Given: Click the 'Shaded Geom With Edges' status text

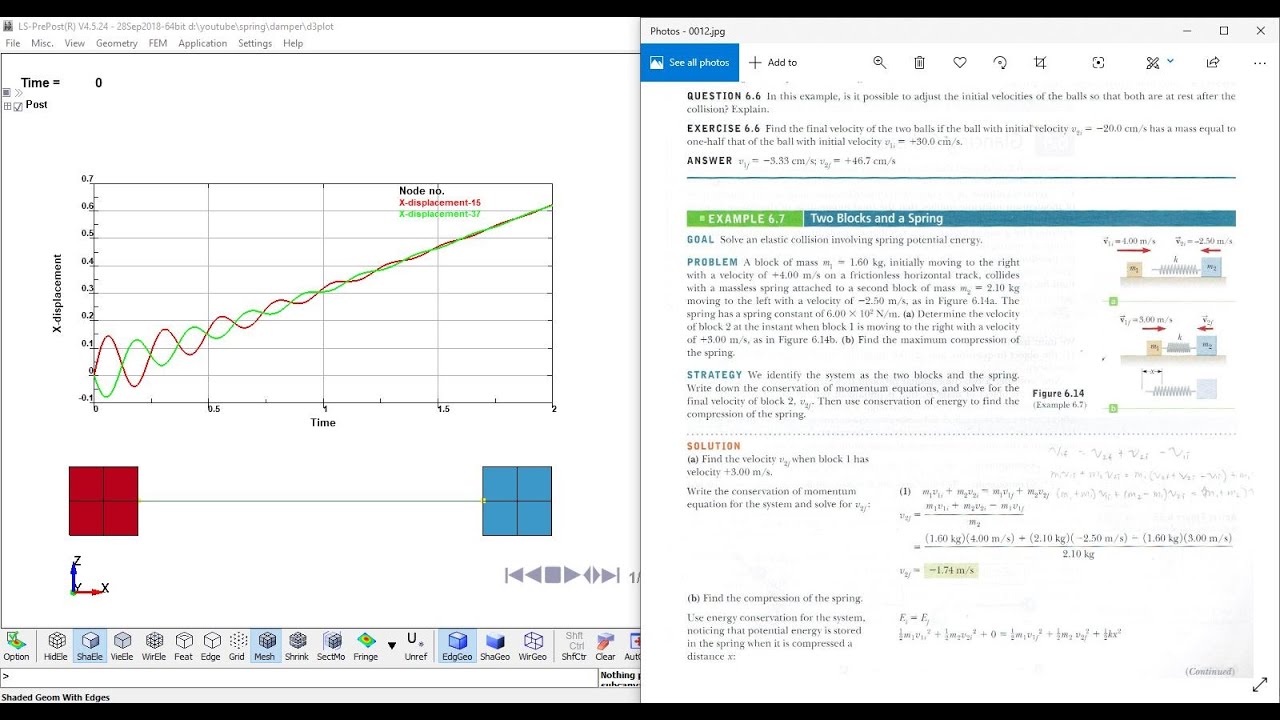Looking at the screenshot, I should (x=56, y=697).
